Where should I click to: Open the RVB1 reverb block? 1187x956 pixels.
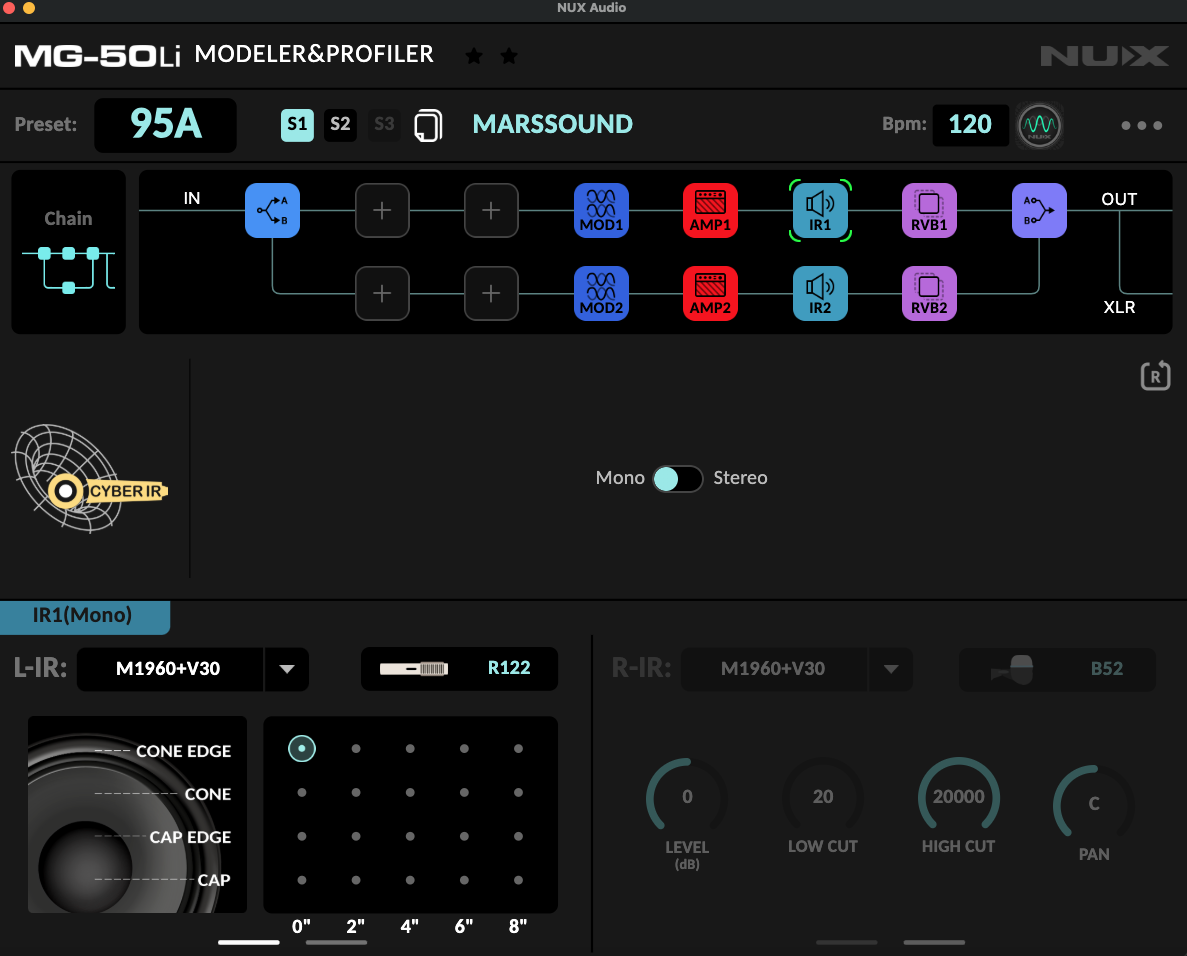pos(929,210)
